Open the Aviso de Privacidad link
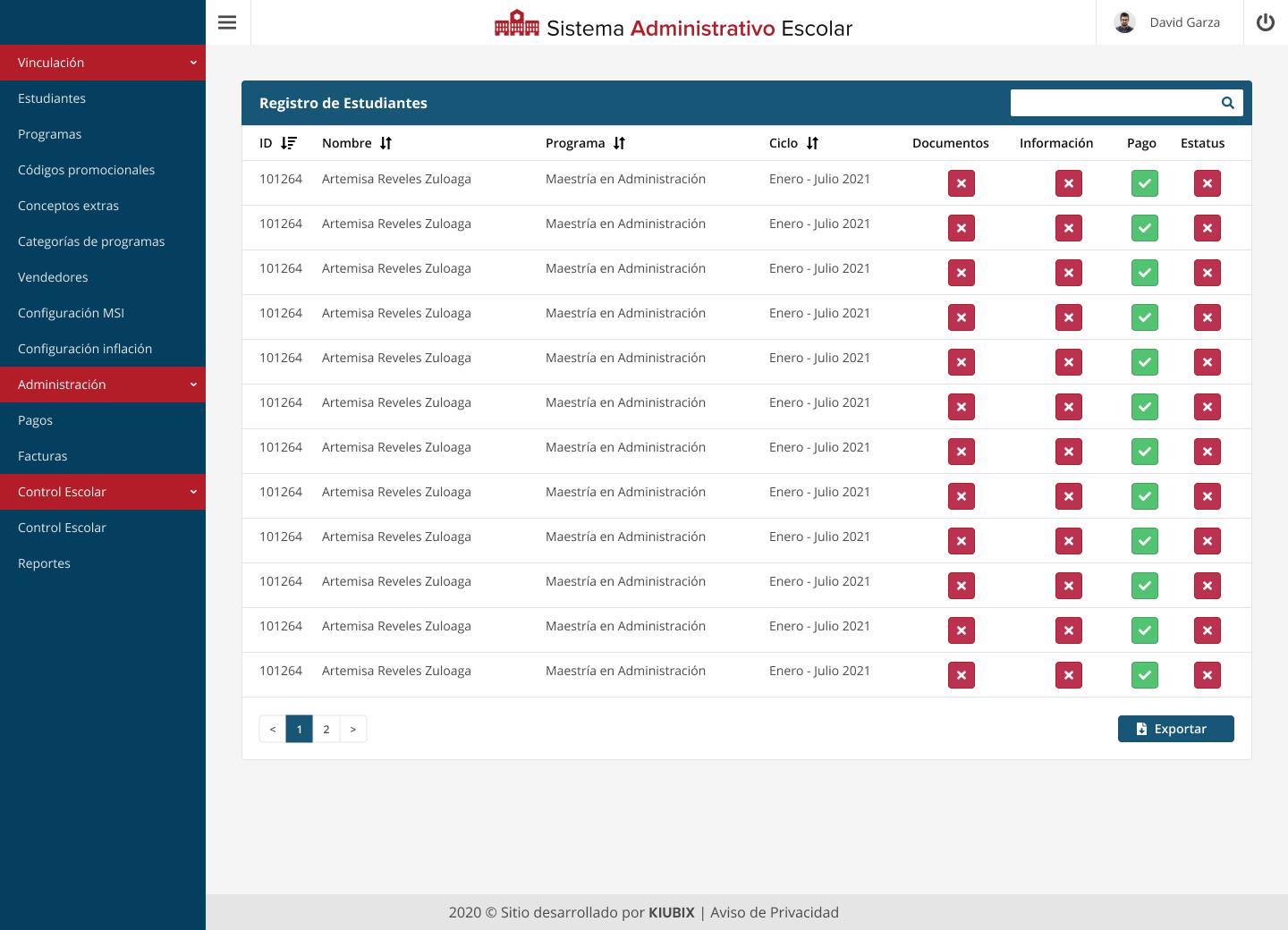Screen dimensions: 1288x930 click(774, 912)
